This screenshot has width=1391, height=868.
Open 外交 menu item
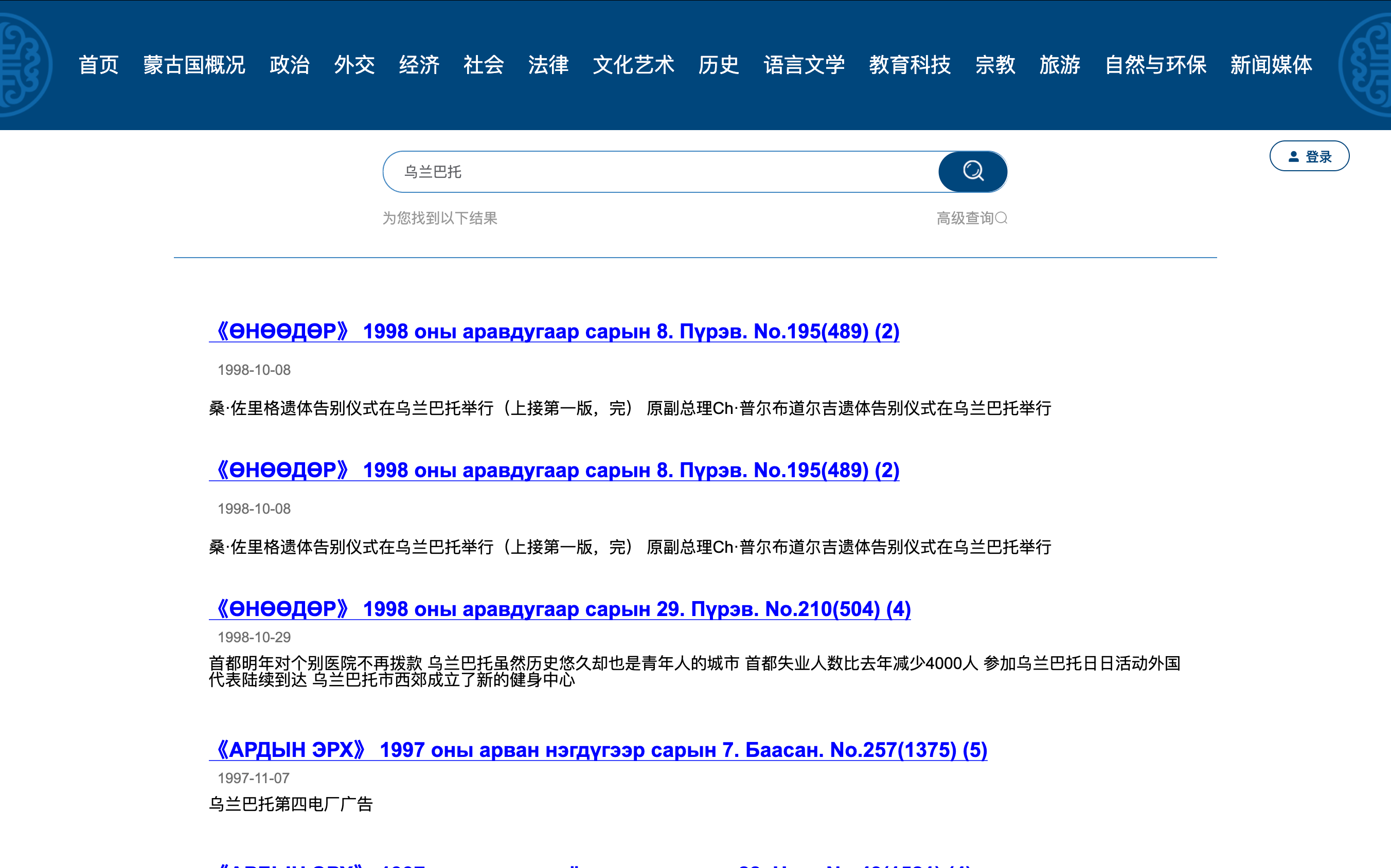pyautogui.click(x=354, y=65)
